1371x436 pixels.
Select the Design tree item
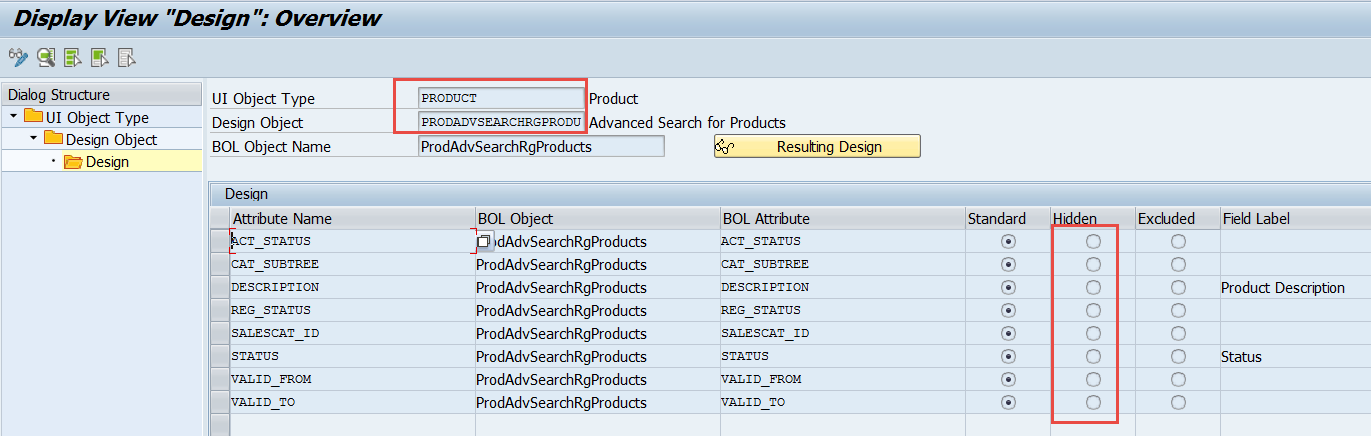pos(107,161)
